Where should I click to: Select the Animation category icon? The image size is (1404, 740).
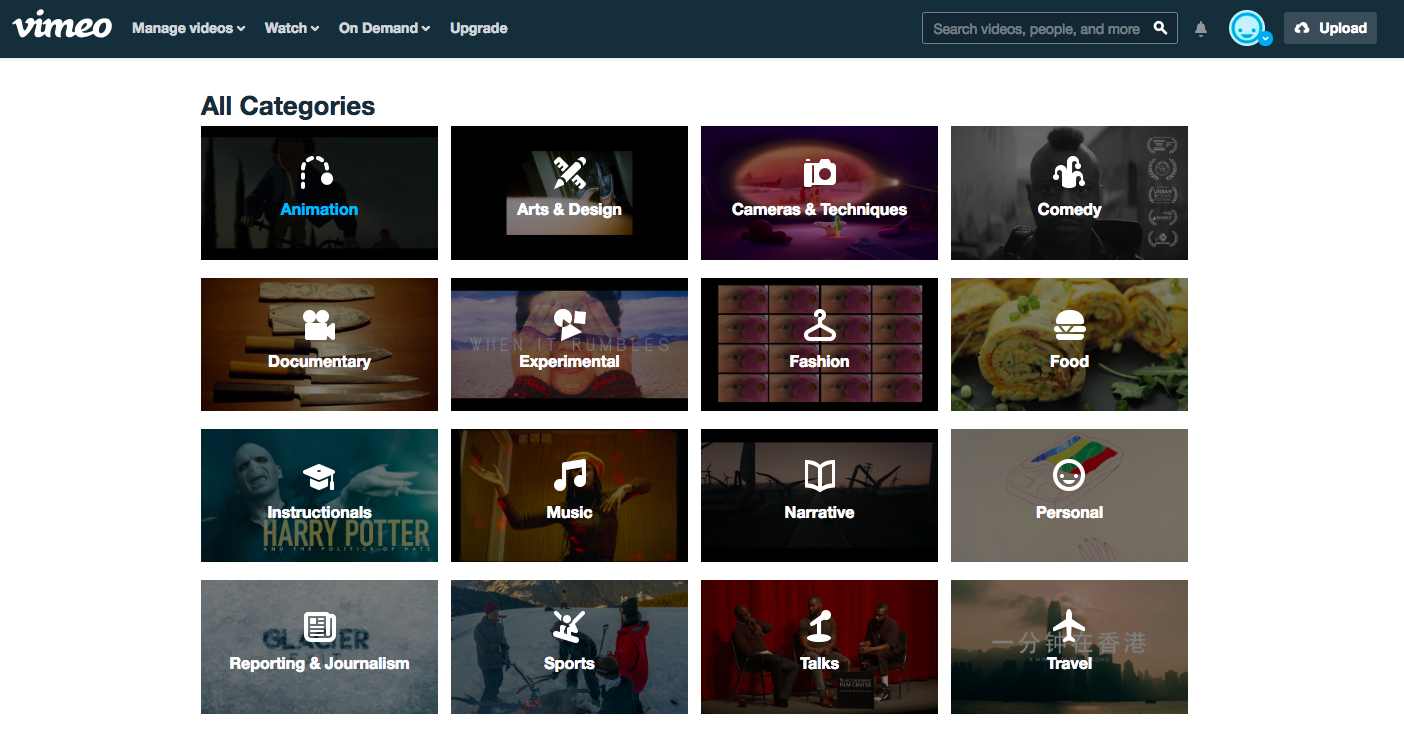click(319, 172)
